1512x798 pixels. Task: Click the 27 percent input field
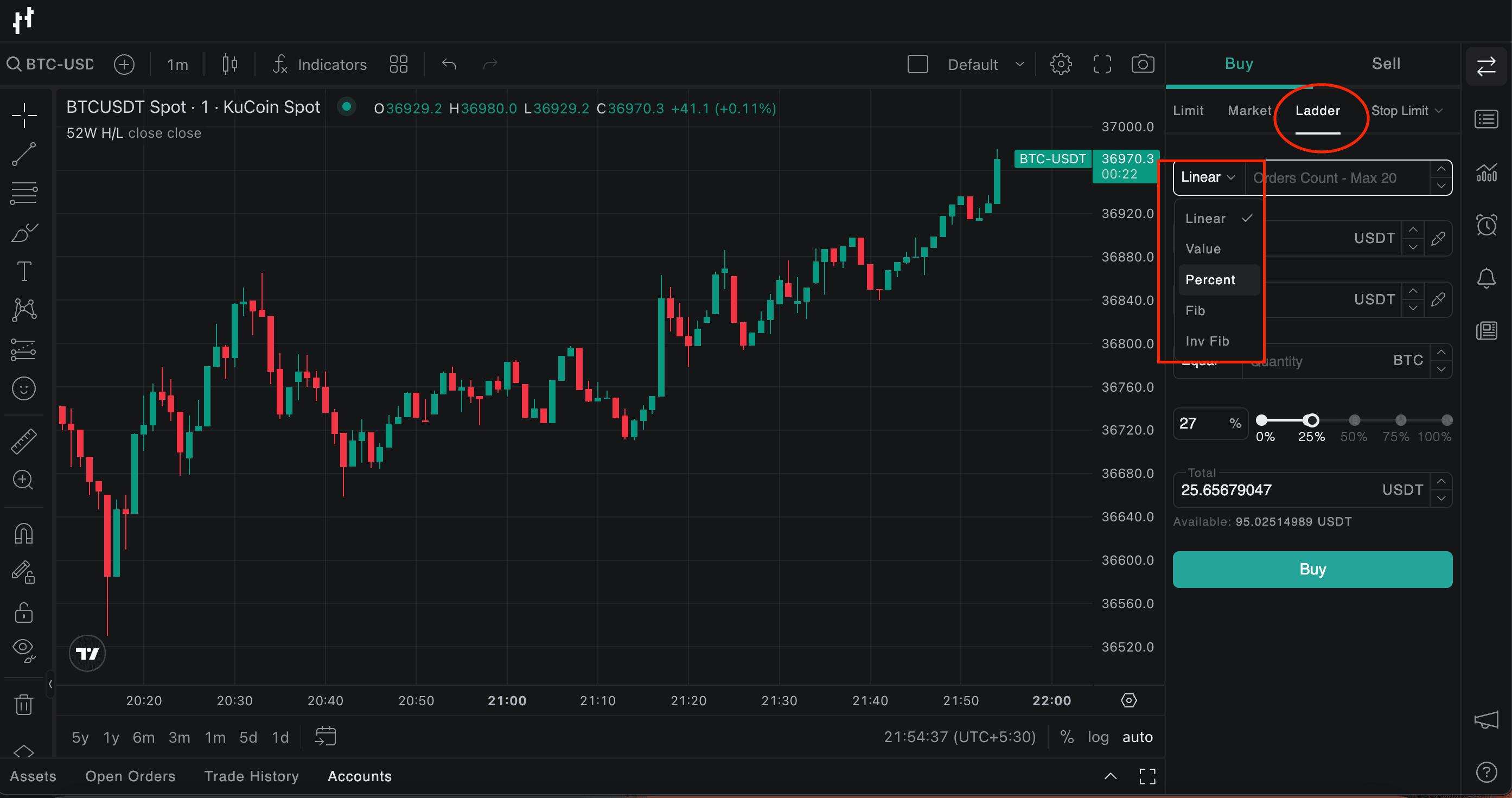click(1209, 423)
